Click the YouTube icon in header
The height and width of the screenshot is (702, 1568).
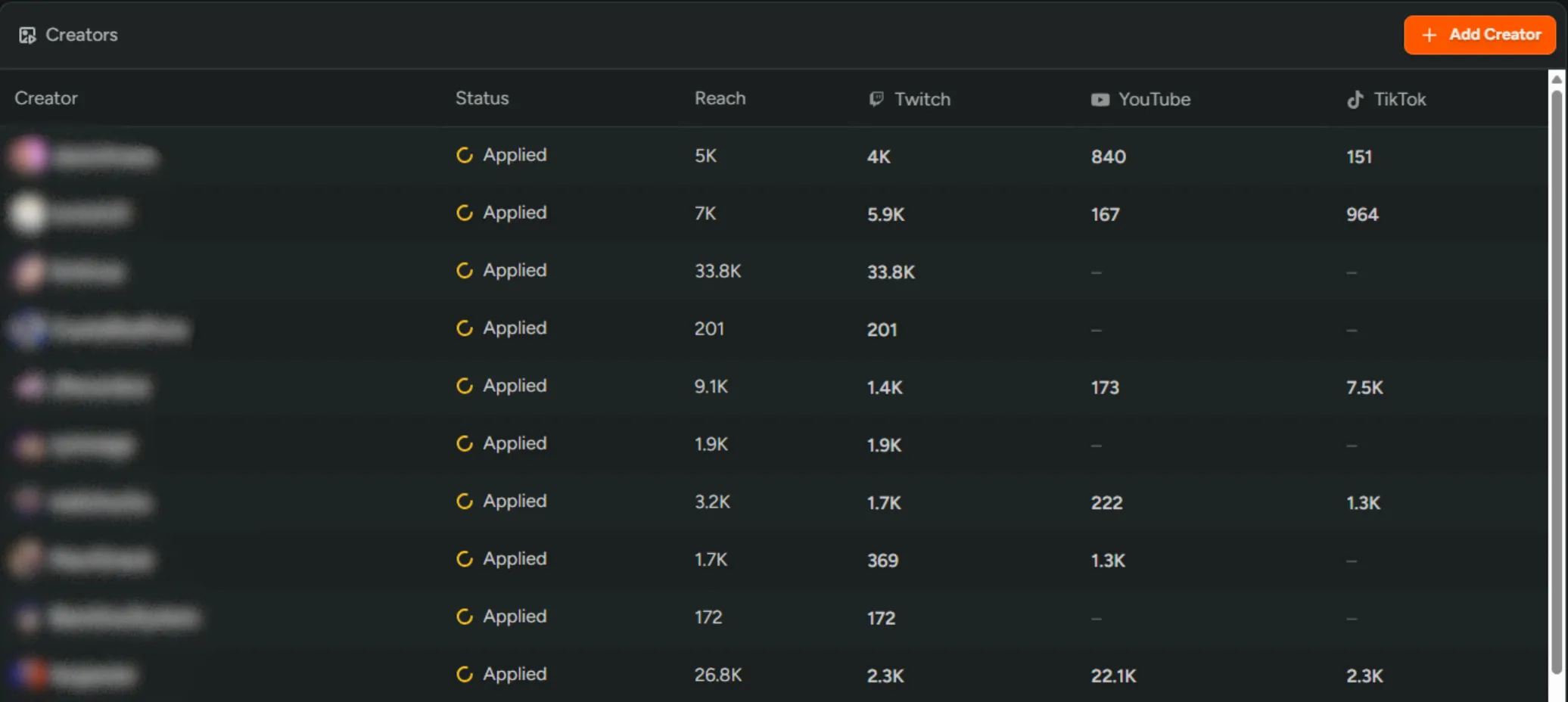(1100, 100)
